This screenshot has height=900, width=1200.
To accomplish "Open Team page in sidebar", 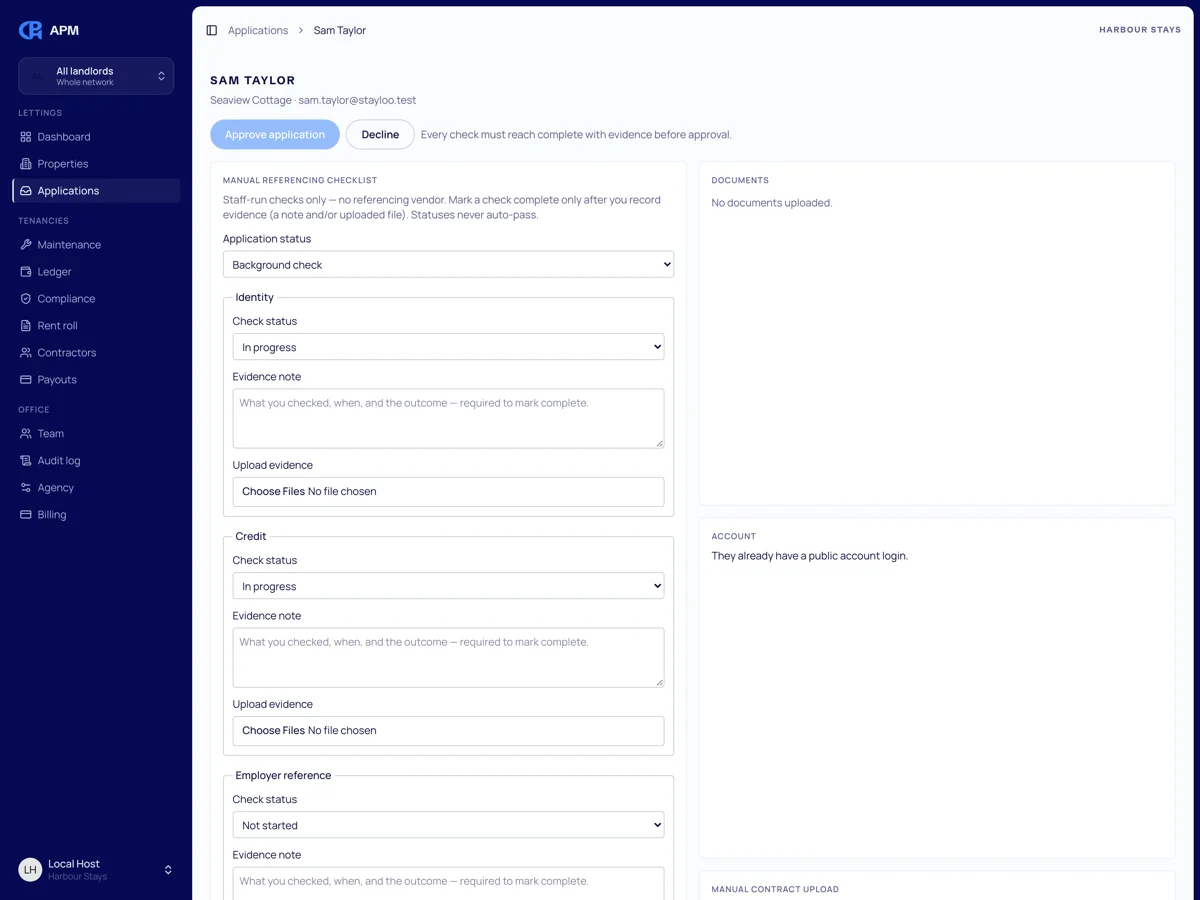I will 96,434.
